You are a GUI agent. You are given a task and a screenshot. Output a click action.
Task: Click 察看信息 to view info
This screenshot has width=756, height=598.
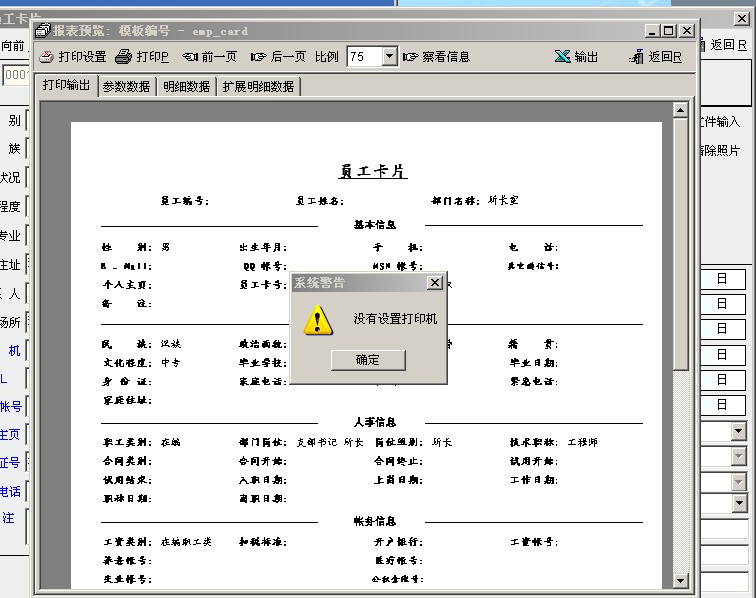point(436,57)
